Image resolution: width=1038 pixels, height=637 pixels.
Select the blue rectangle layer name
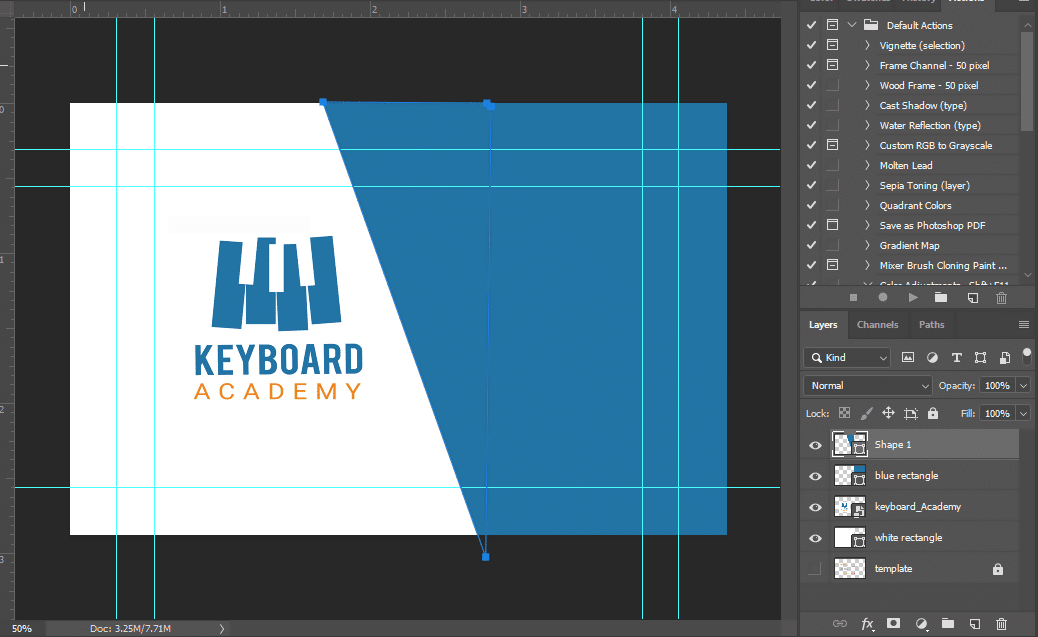[x=906, y=475]
